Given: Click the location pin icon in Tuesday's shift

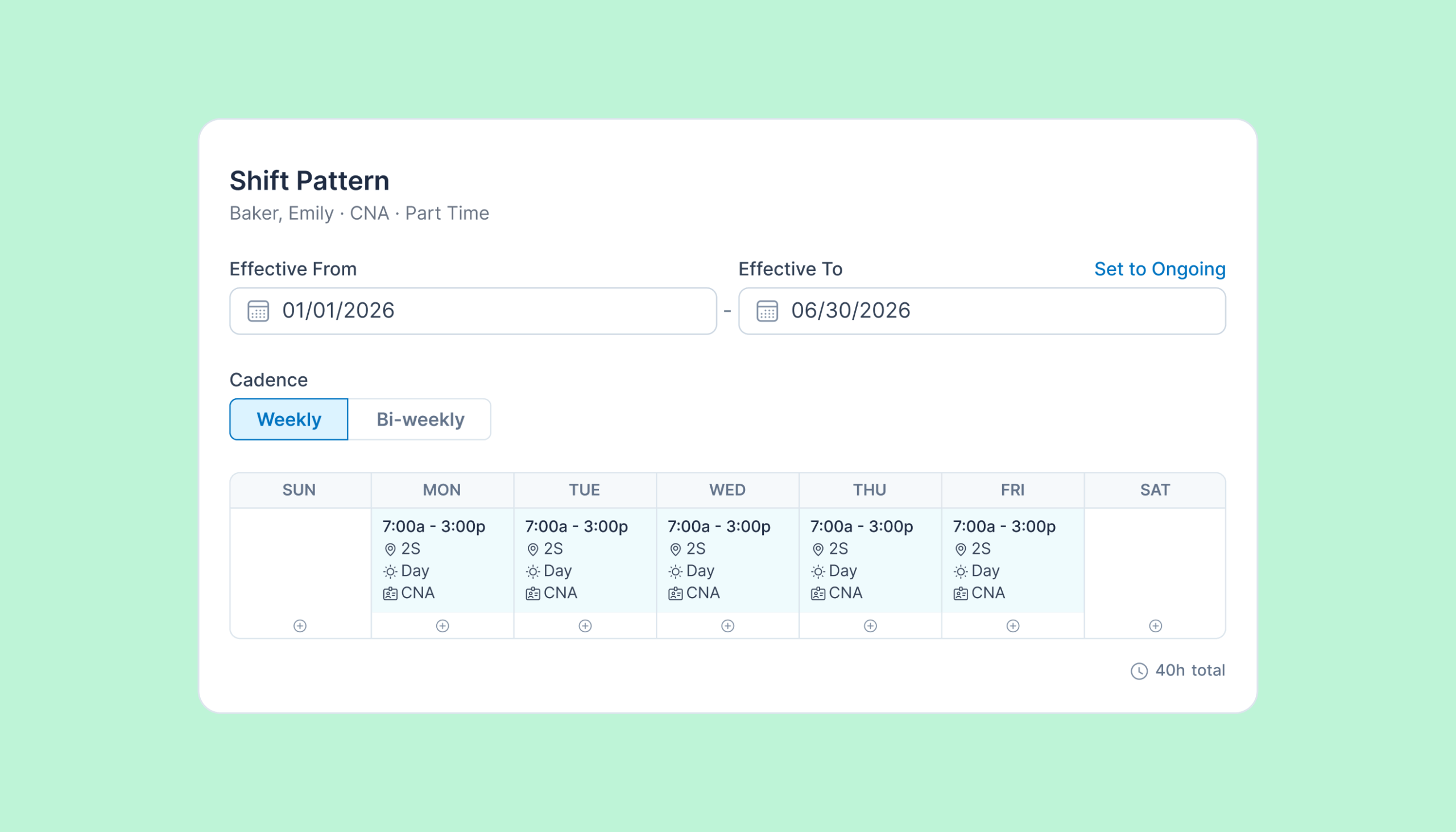Looking at the screenshot, I should [x=533, y=549].
